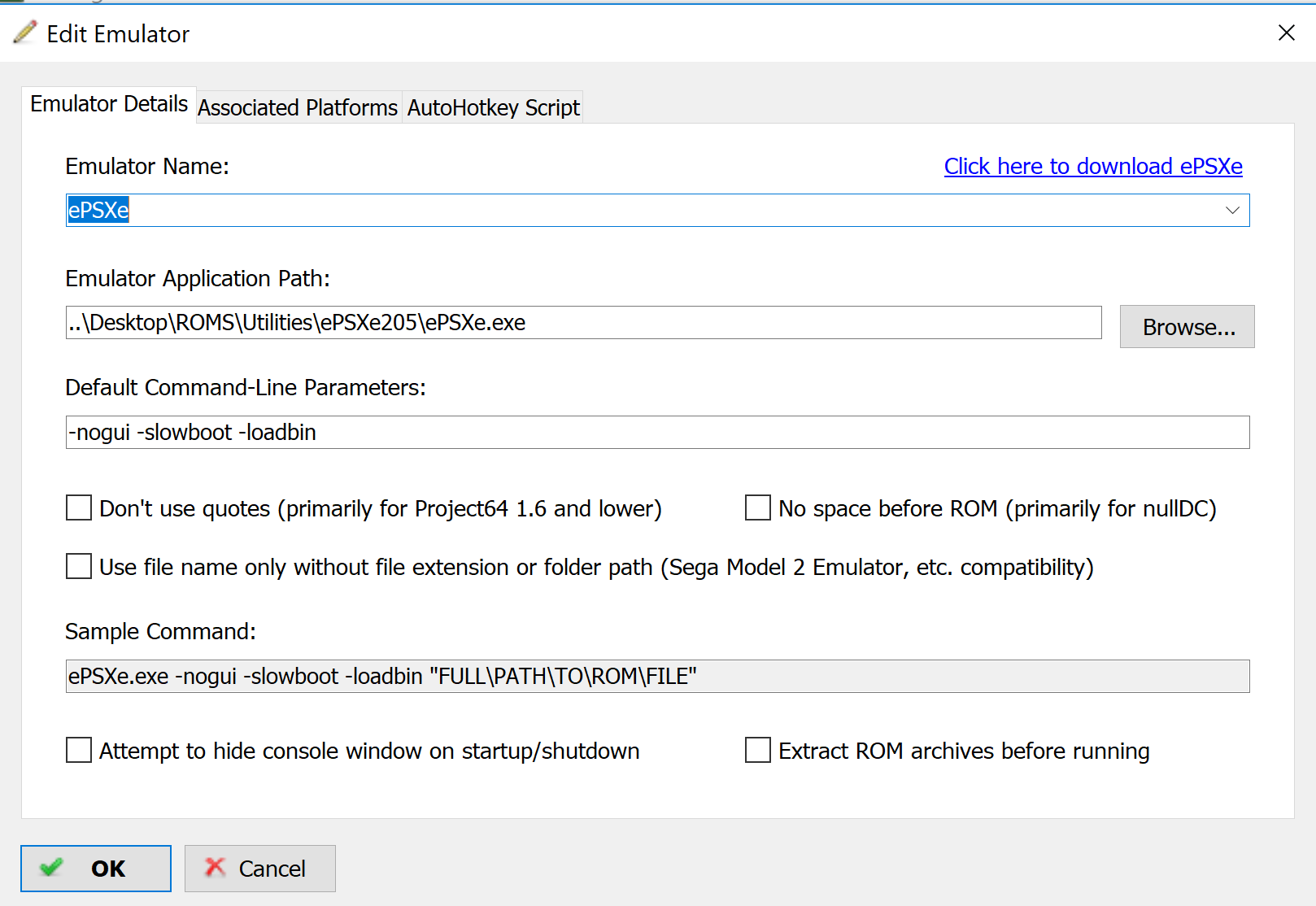Click the pencil icon in the title bar

[25, 33]
